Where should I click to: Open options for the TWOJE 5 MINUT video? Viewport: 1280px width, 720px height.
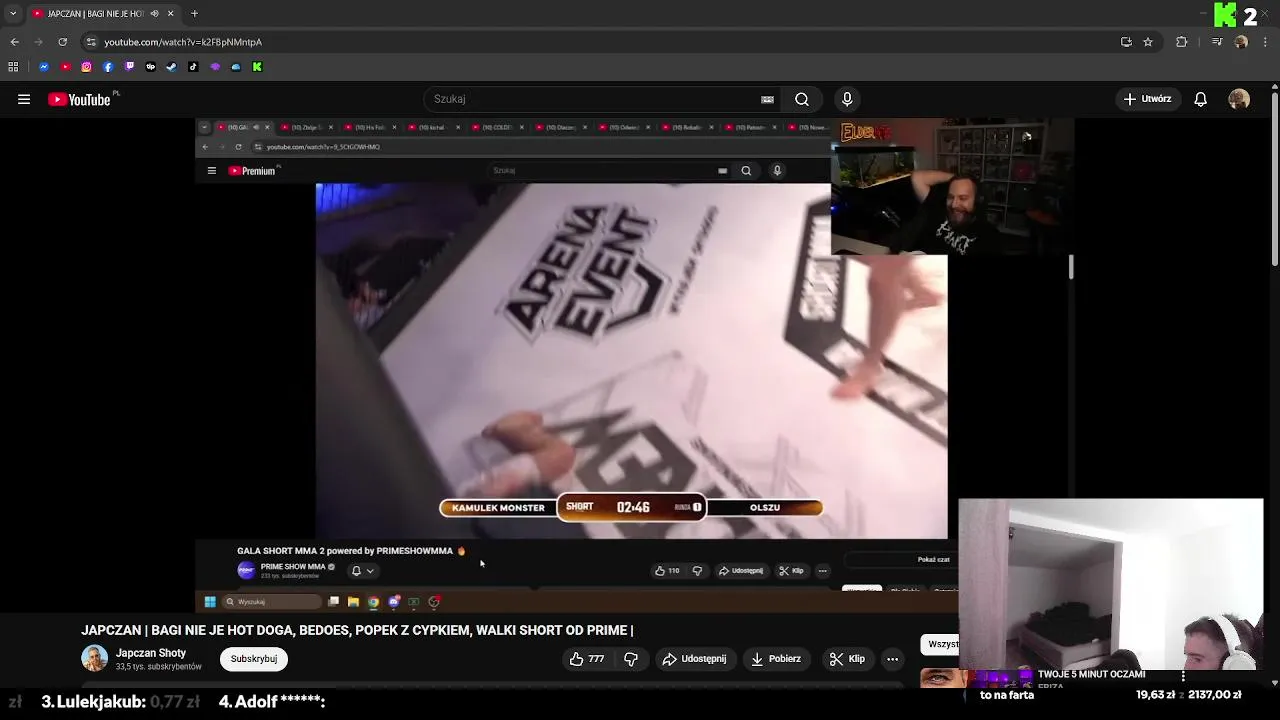click(1183, 676)
